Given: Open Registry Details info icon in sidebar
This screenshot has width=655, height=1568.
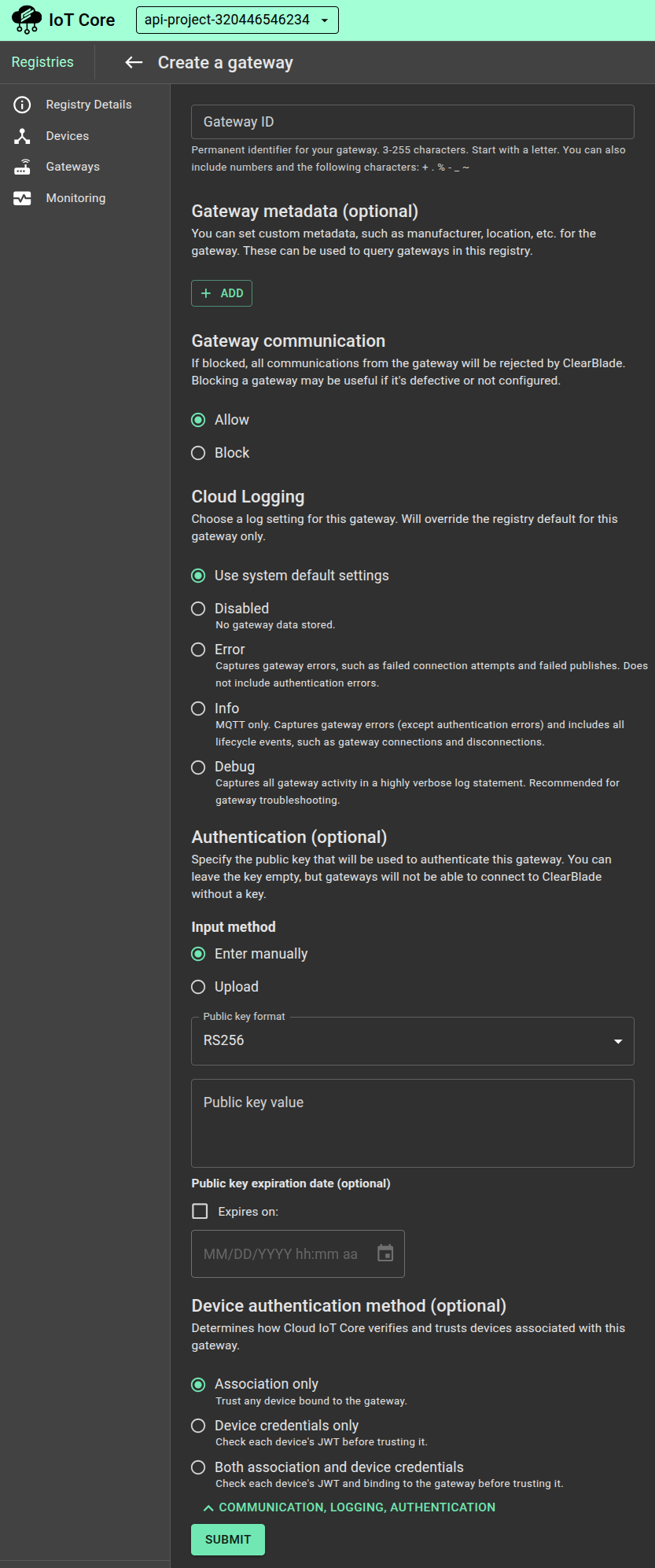Looking at the screenshot, I should [22, 105].
